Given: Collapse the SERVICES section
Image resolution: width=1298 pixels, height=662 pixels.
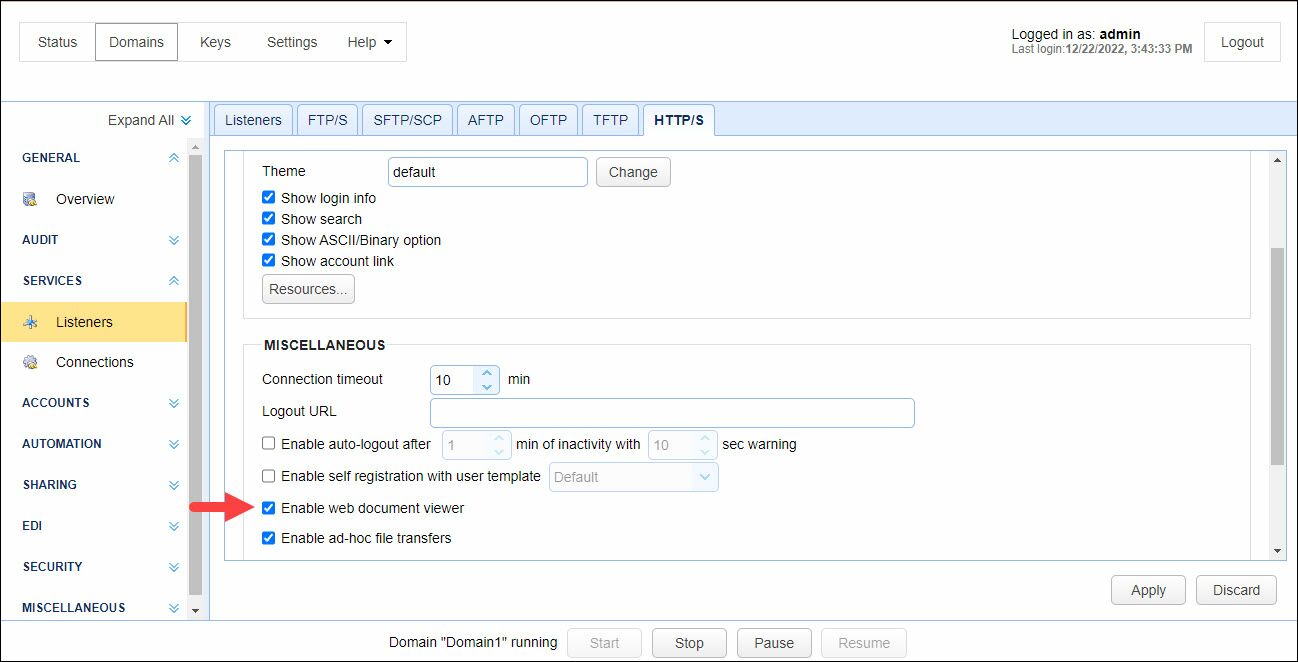Looking at the screenshot, I should tap(173, 280).
